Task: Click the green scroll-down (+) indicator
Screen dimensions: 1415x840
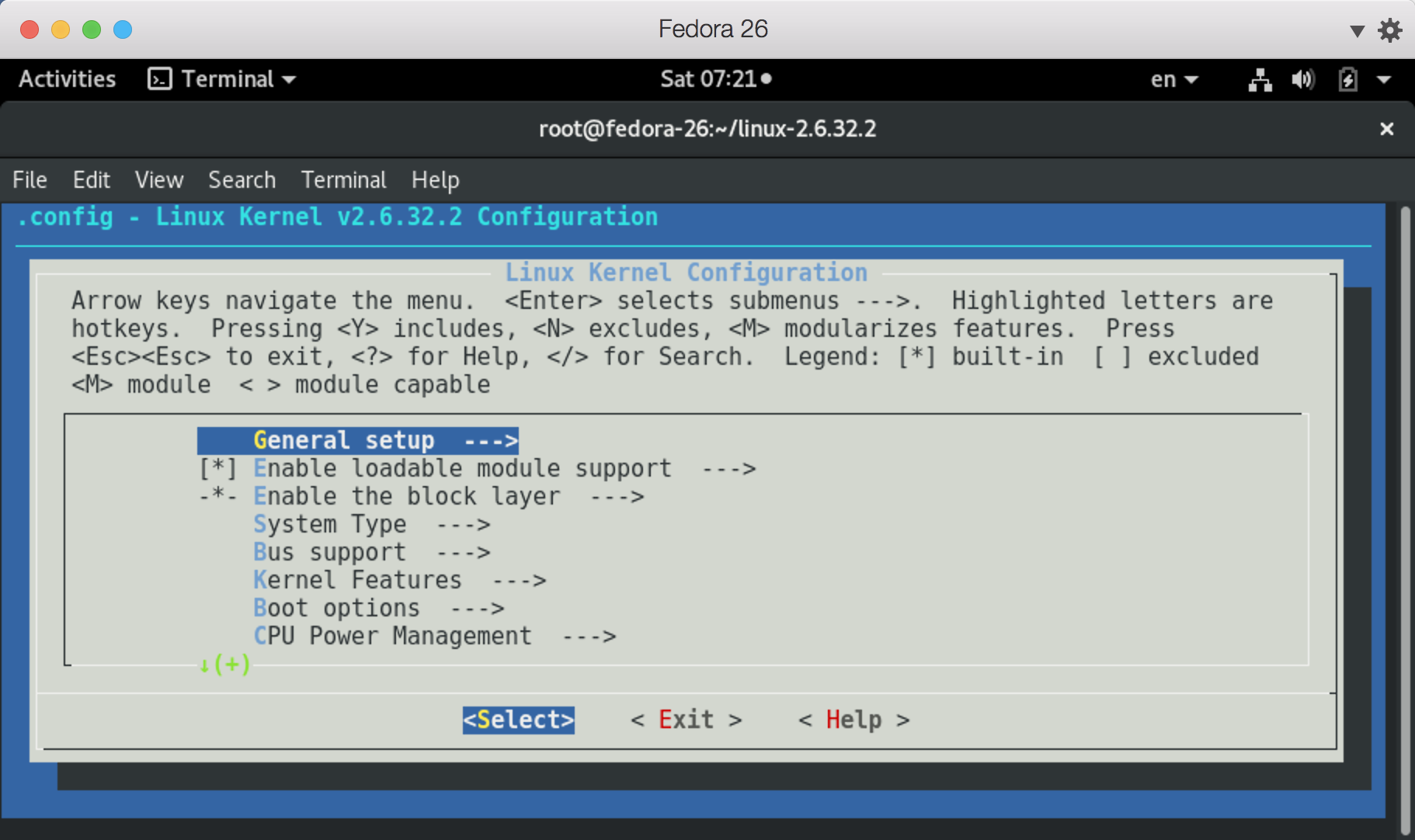Action: (224, 665)
